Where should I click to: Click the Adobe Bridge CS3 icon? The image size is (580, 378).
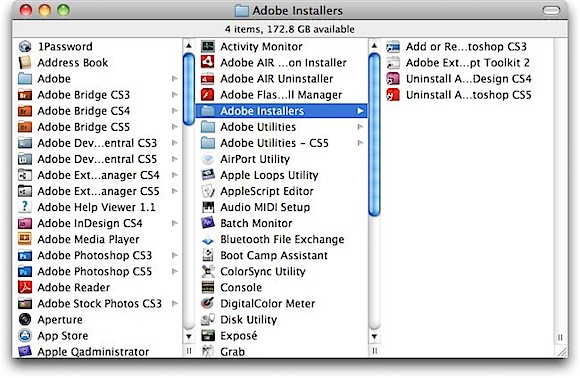(x=25, y=95)
